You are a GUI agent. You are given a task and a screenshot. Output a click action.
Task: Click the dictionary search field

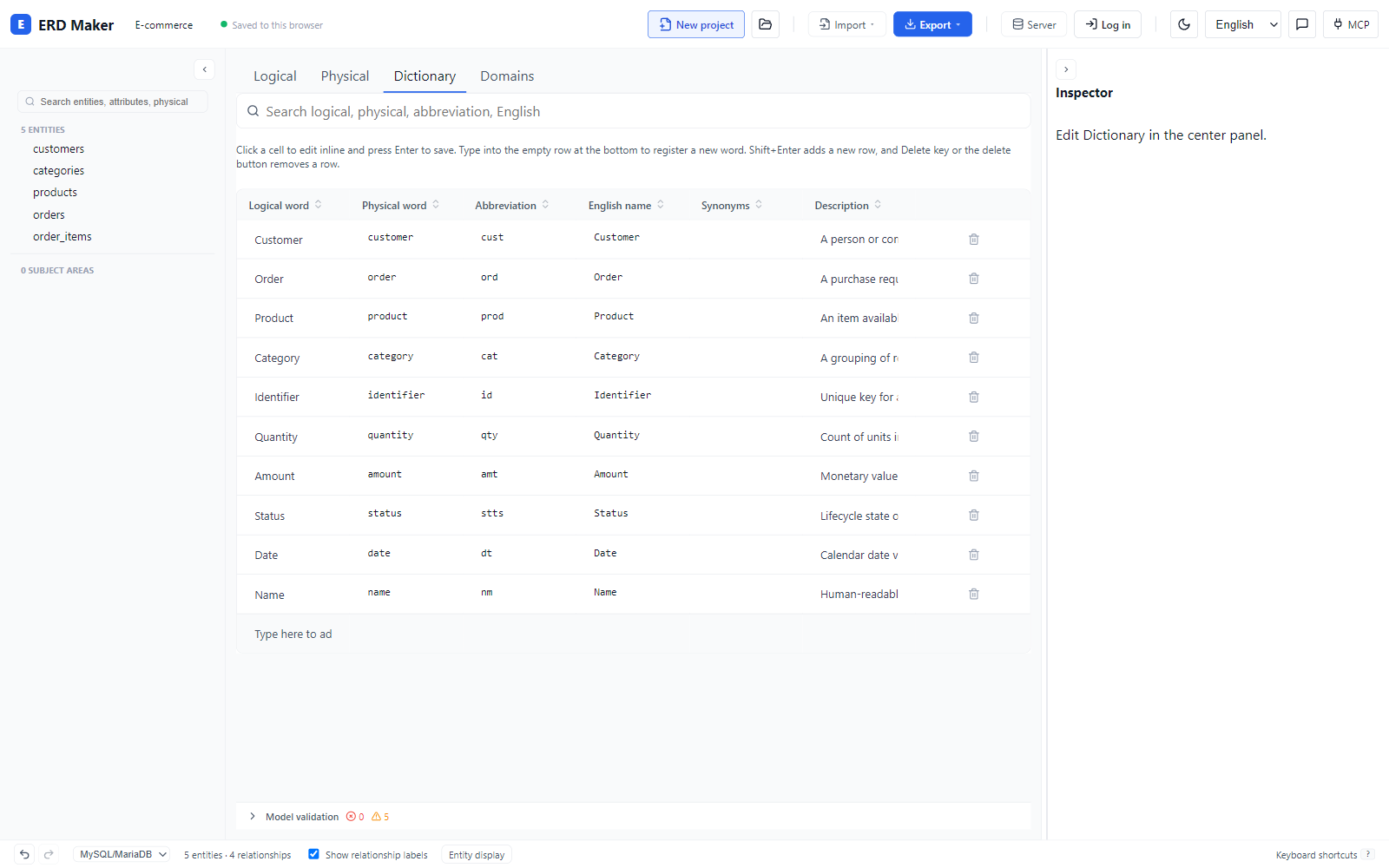[x=634, y=111]
